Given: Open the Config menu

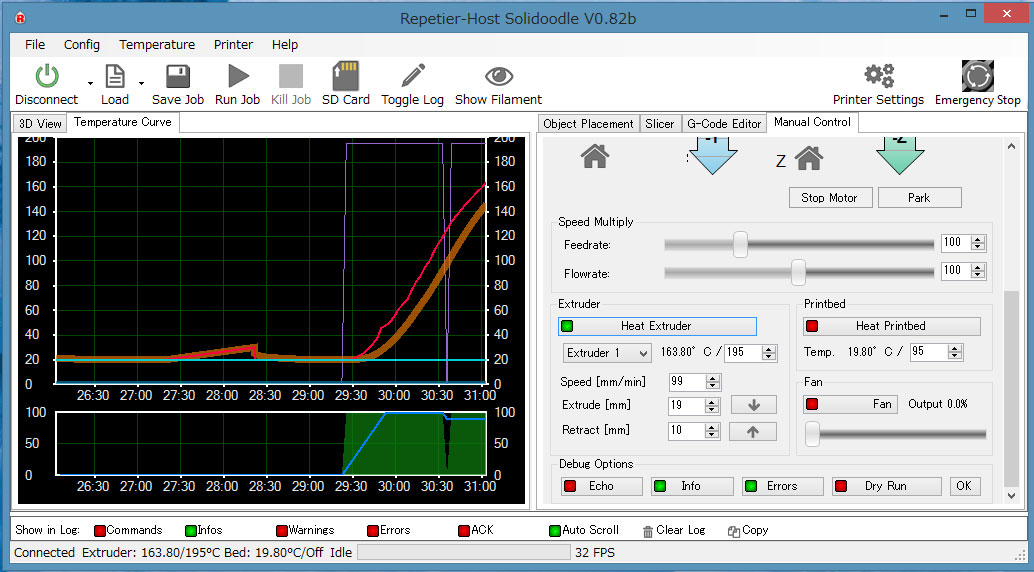Looking at the screenshot, I should click(x=82, y=45).
